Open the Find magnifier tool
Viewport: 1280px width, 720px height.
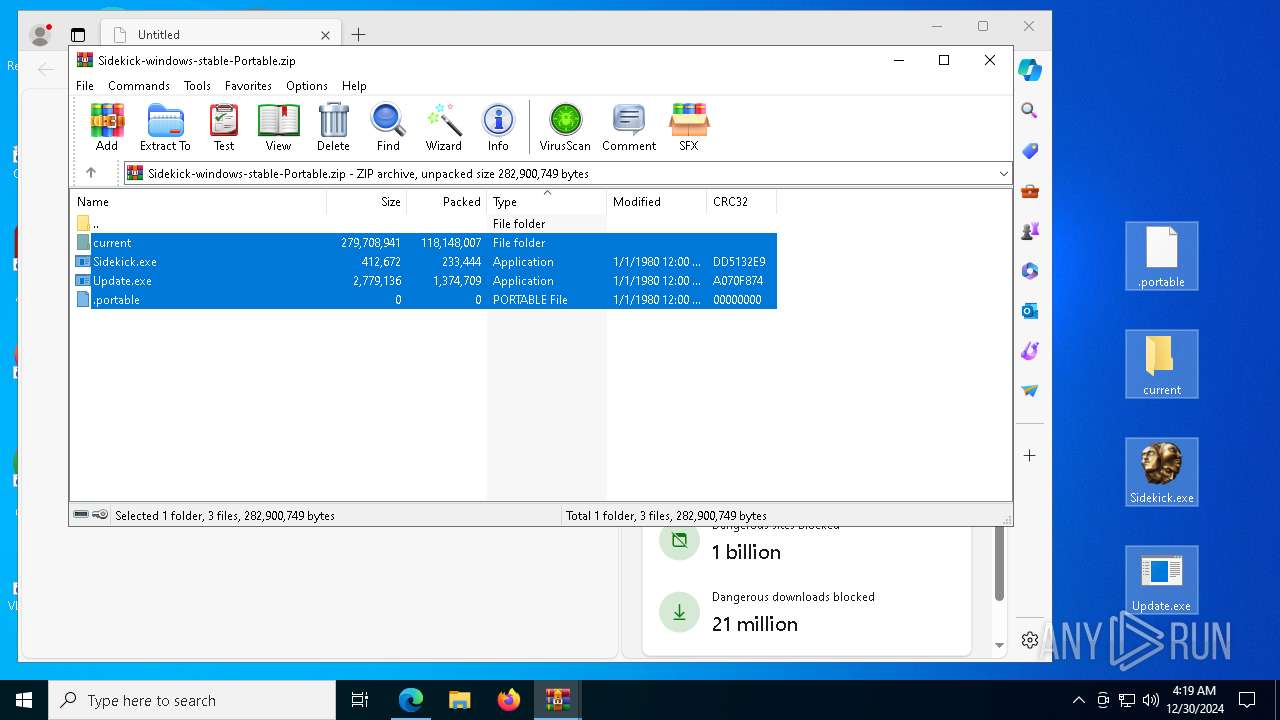coord(388,127)
